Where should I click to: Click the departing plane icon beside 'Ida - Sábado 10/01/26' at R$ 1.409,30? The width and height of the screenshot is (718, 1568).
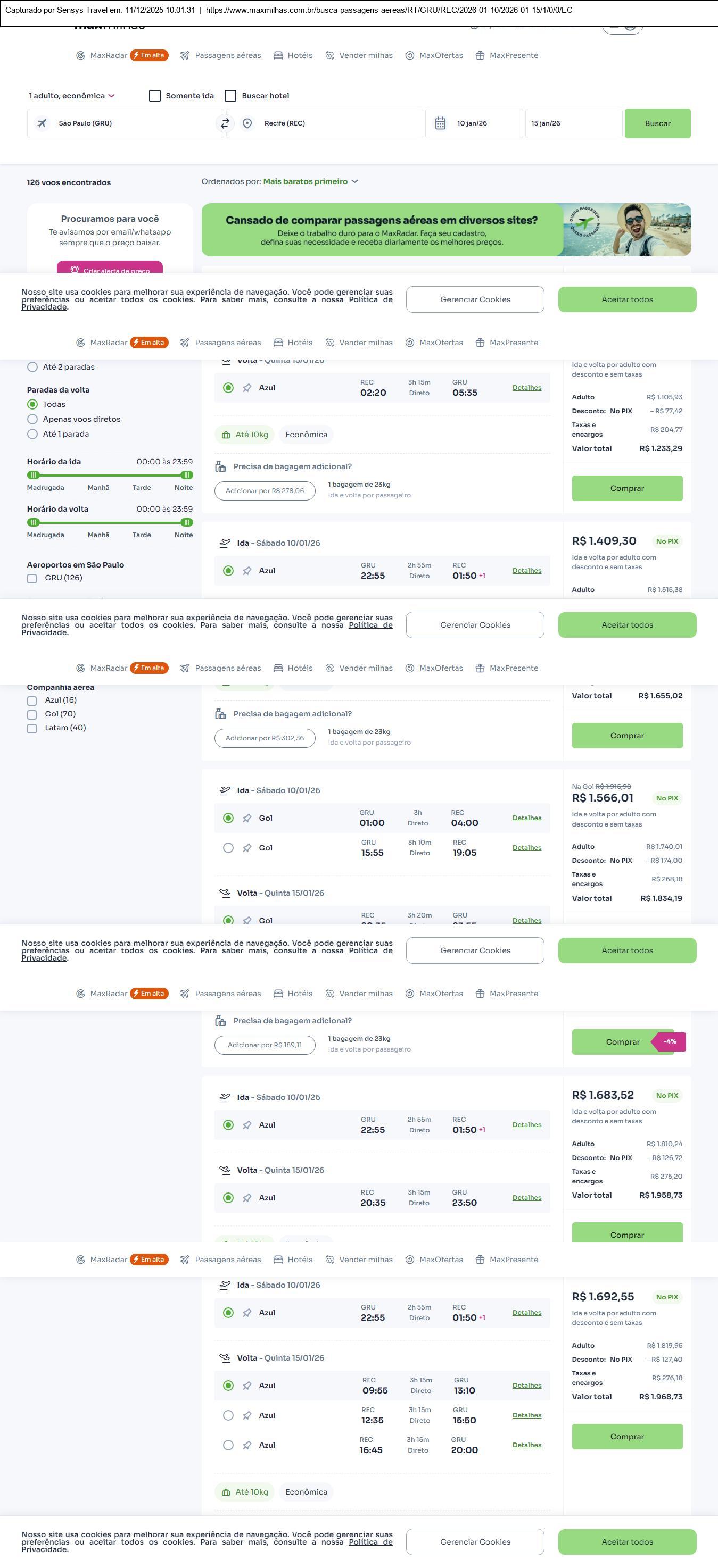pyautogui.click(x=225, y=543)
